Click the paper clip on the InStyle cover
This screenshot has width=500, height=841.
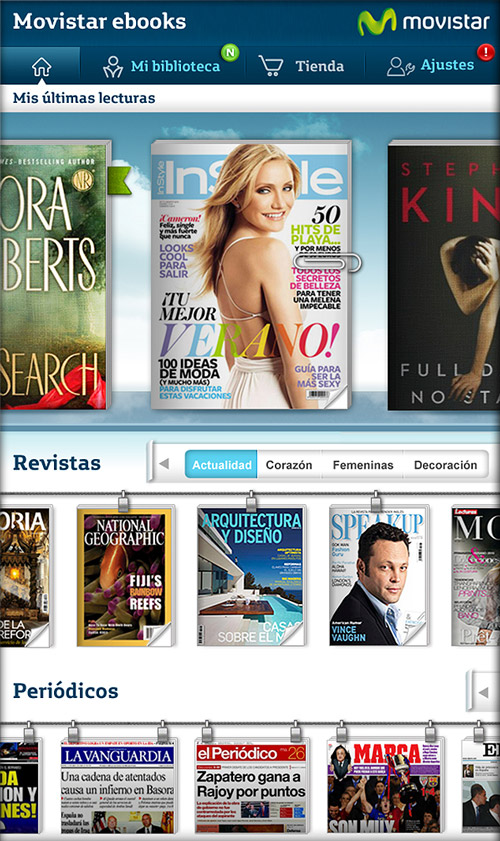click(x=327, y=262)
